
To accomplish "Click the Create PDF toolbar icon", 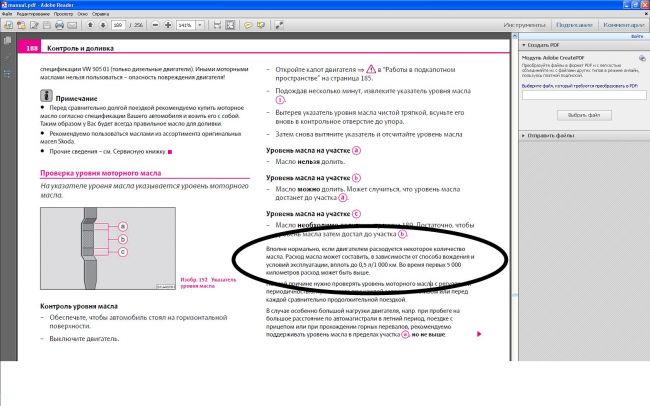I will 8,25.
